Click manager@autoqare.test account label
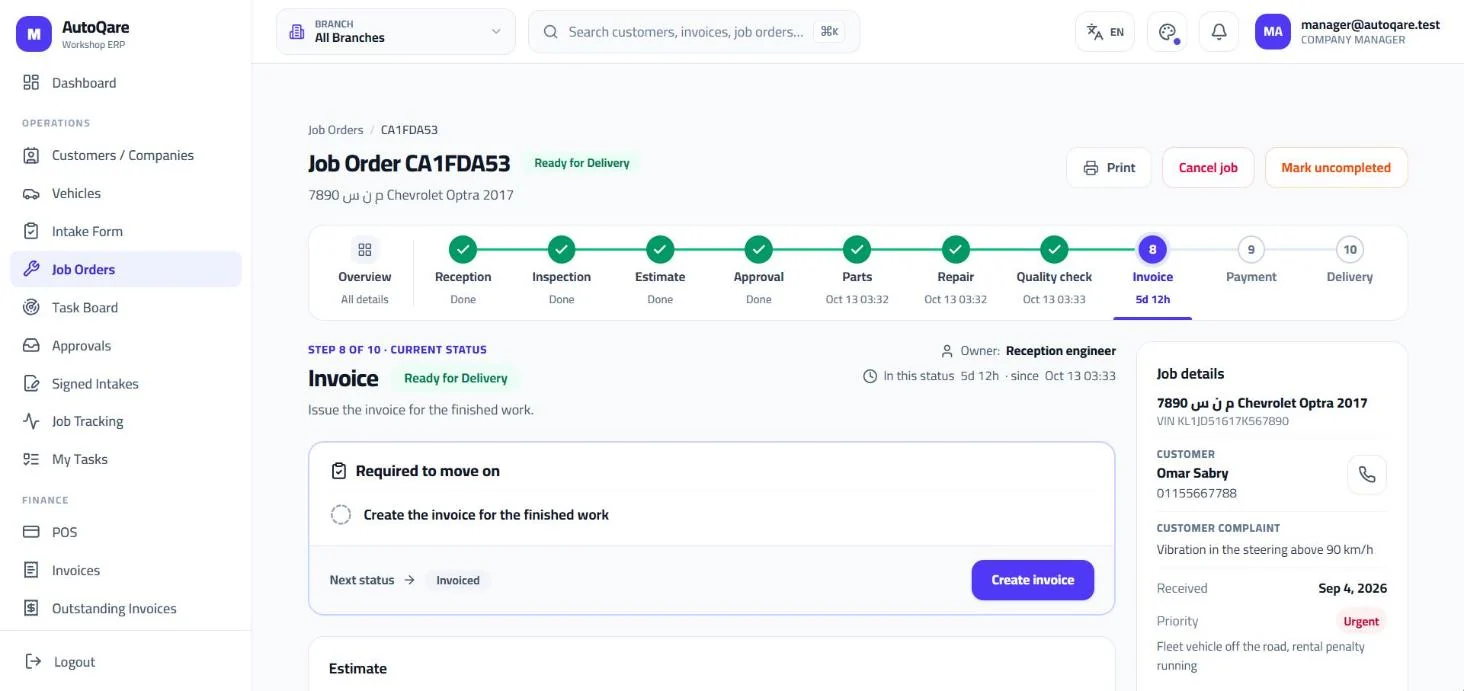The width and height of the screenshot is (1464, 691). (1370, 25)
